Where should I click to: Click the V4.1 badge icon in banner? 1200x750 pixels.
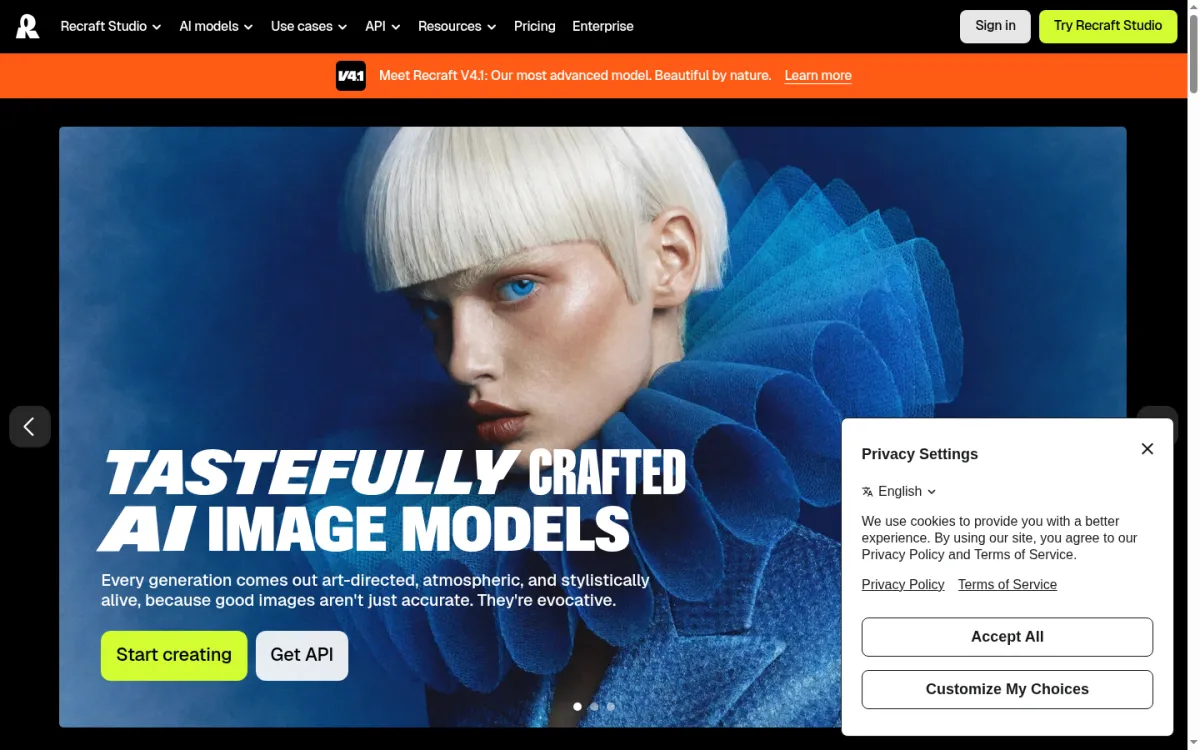tap(350, 76)
